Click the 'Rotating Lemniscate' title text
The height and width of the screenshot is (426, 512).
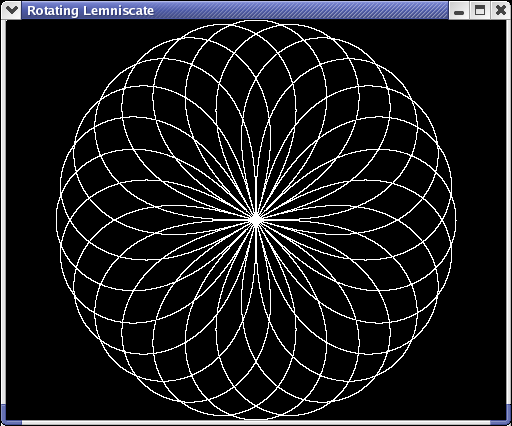click(x=90, y=11)
